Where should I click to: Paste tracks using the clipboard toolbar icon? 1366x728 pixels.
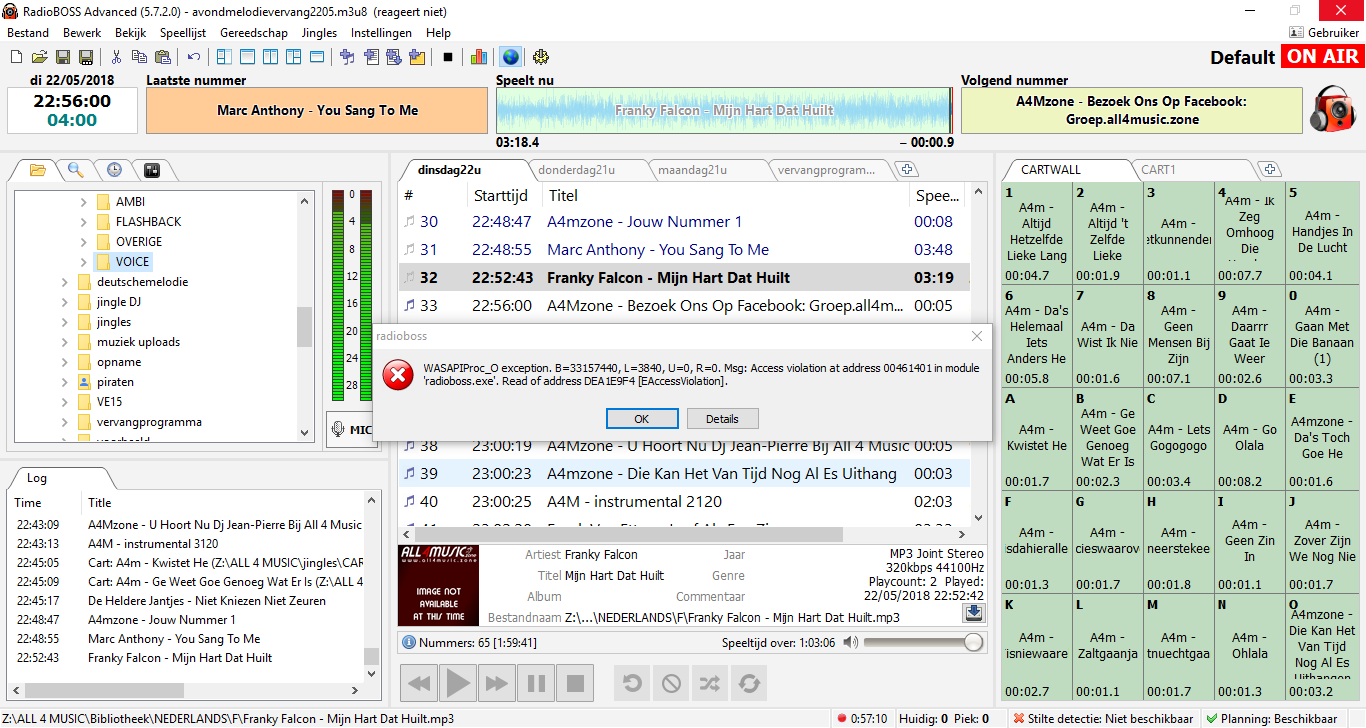[x=162, y=57]
